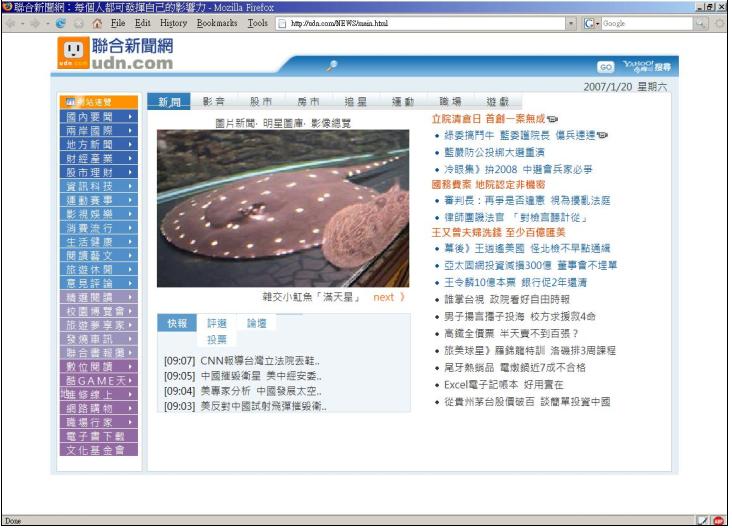Open the Tools menu

[258, 23]
